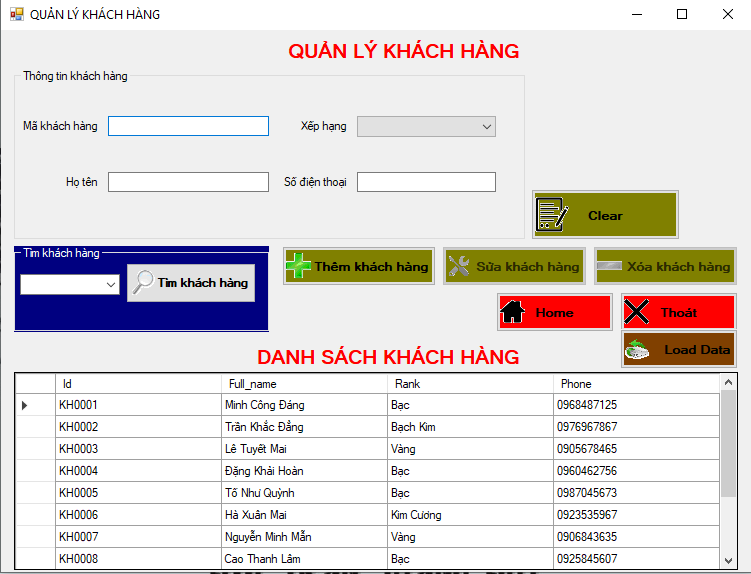Select the KH0008 id cell
Image resolution: width=751 pixels, height=574 pixels.
[x=138, y=559]
